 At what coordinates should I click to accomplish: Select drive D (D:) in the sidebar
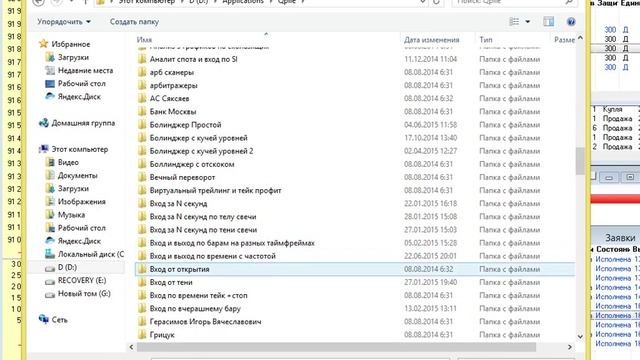point(67,267)
